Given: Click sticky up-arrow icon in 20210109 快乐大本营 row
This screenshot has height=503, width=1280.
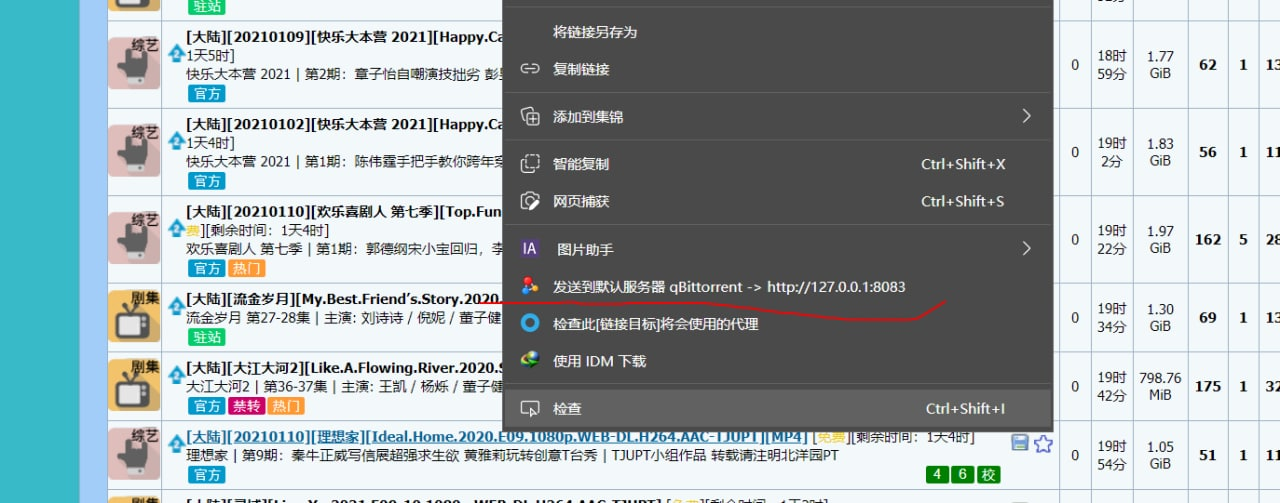Looking at the screenshot, I should 177,53.
